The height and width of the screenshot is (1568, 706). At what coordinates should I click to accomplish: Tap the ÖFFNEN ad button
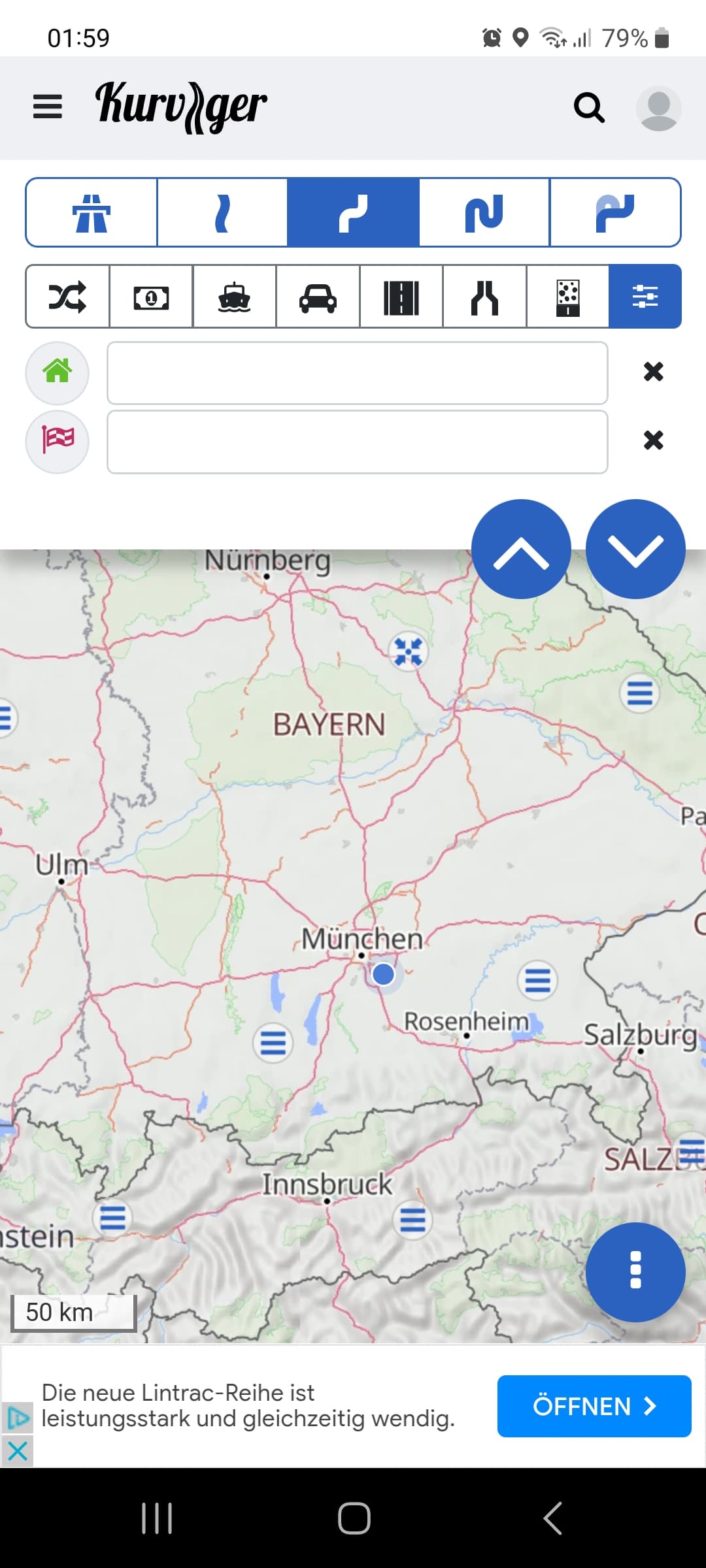[x=594, y=1406]
